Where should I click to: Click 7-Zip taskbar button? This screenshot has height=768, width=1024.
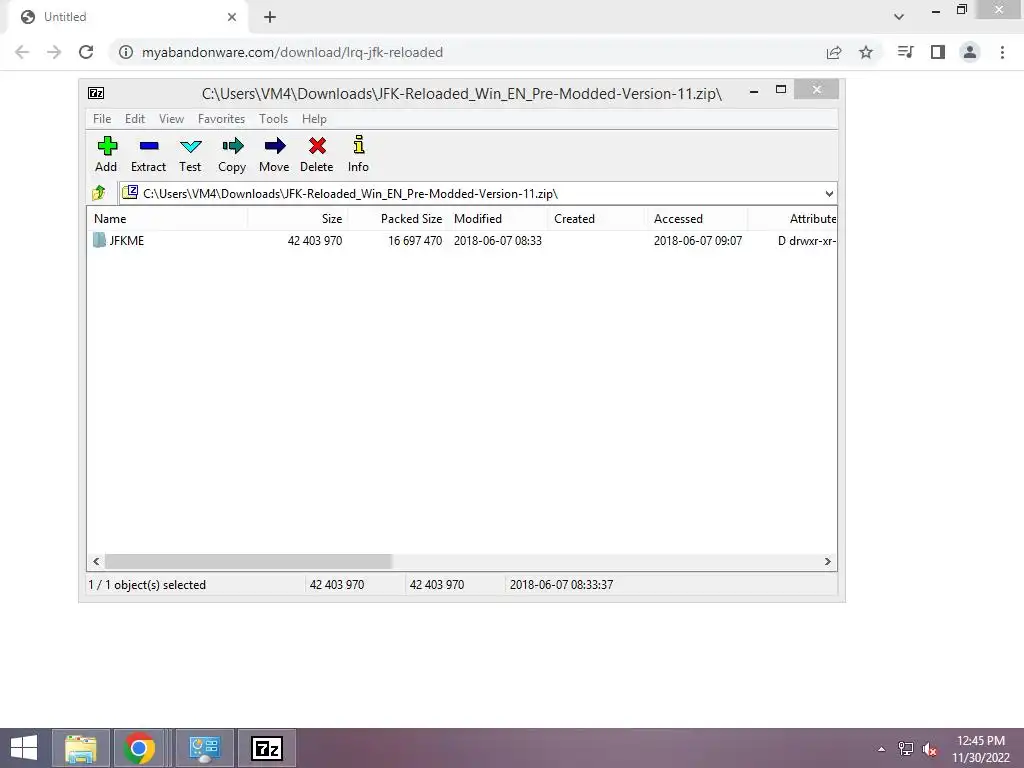coord(267,748)
